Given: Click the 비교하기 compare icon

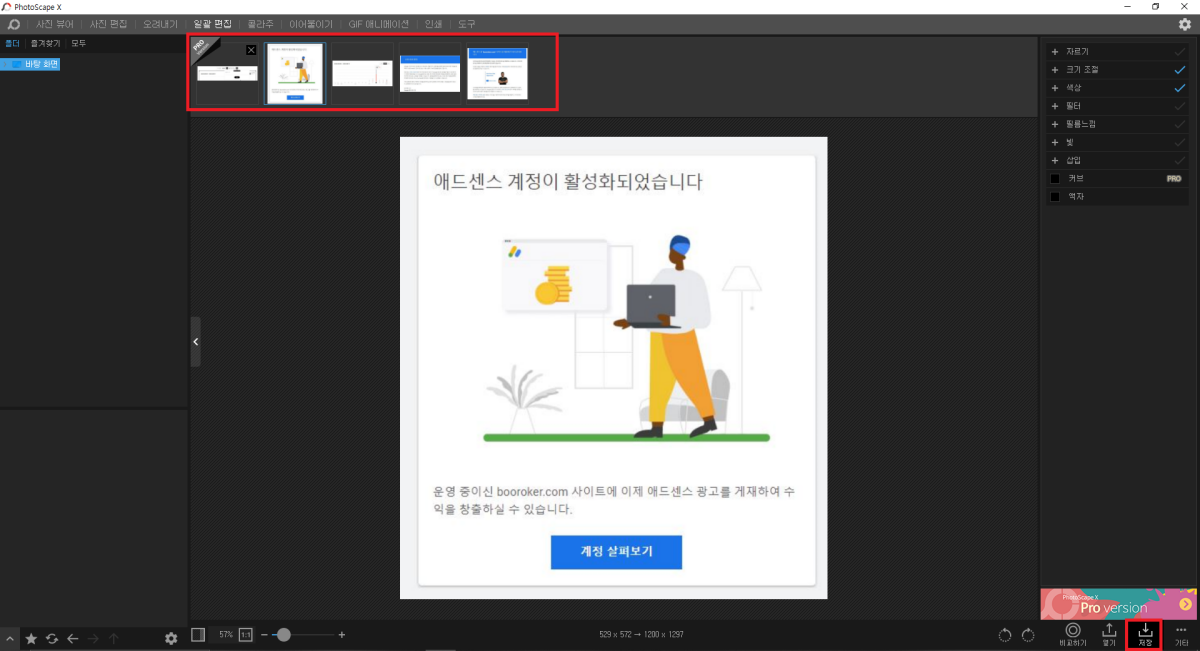Looking at the screenshot, I should pyautogui.click(x=1073, y=634).
